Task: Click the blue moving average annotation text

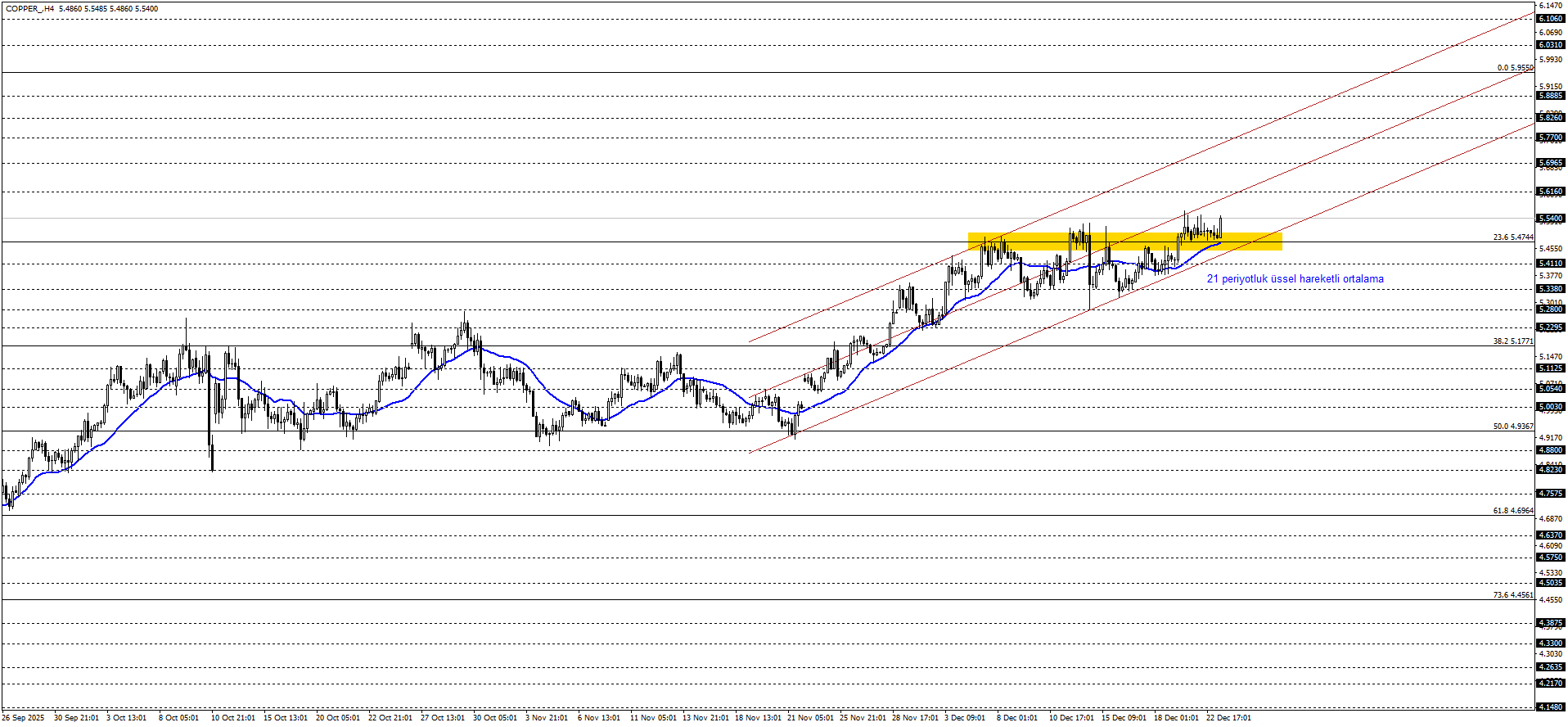Action: (1295, 279)
